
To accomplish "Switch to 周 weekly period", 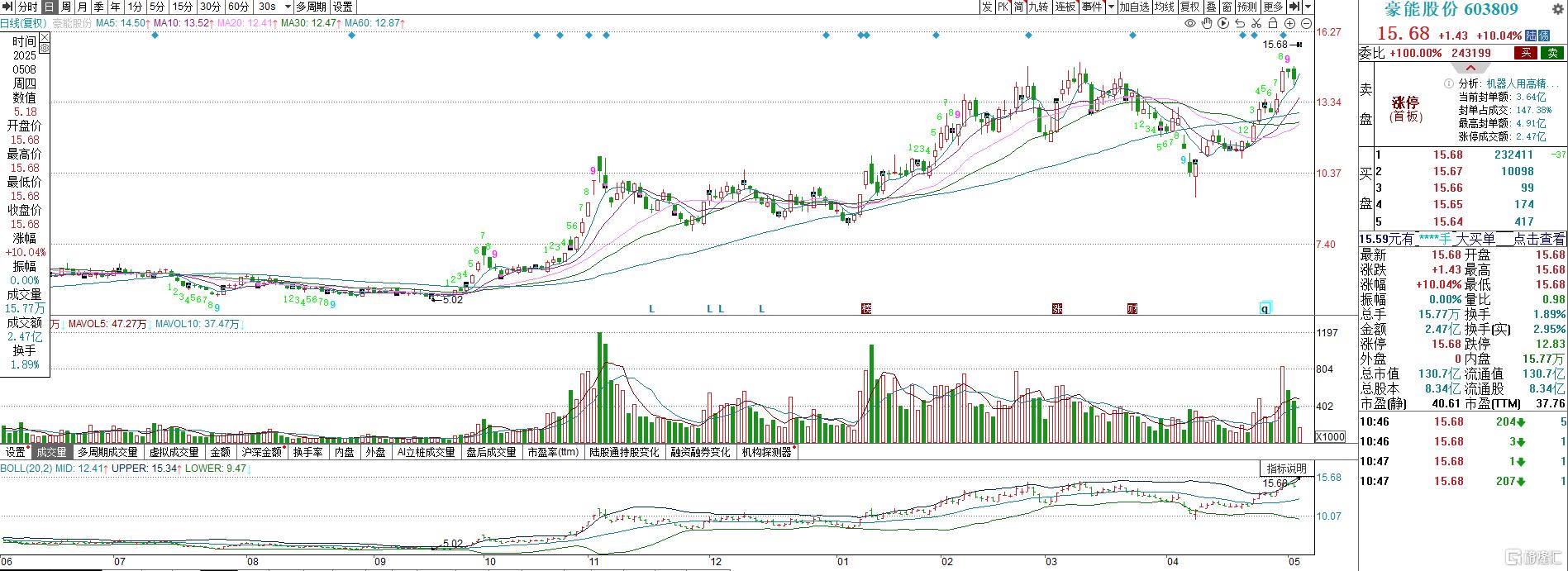I will point(66,7).
